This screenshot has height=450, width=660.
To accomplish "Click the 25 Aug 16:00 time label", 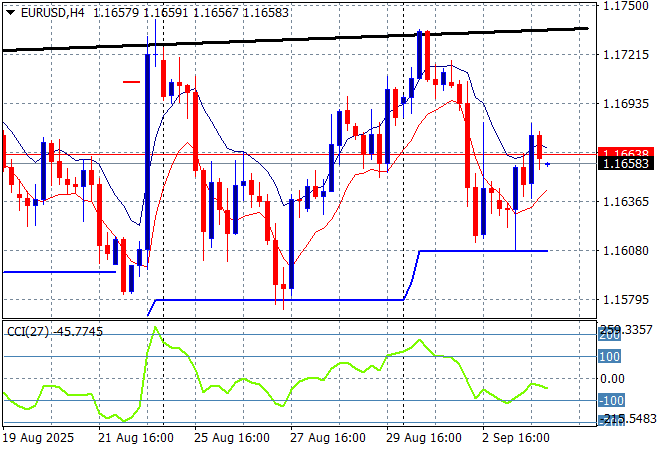I will [x=232, y=438].
